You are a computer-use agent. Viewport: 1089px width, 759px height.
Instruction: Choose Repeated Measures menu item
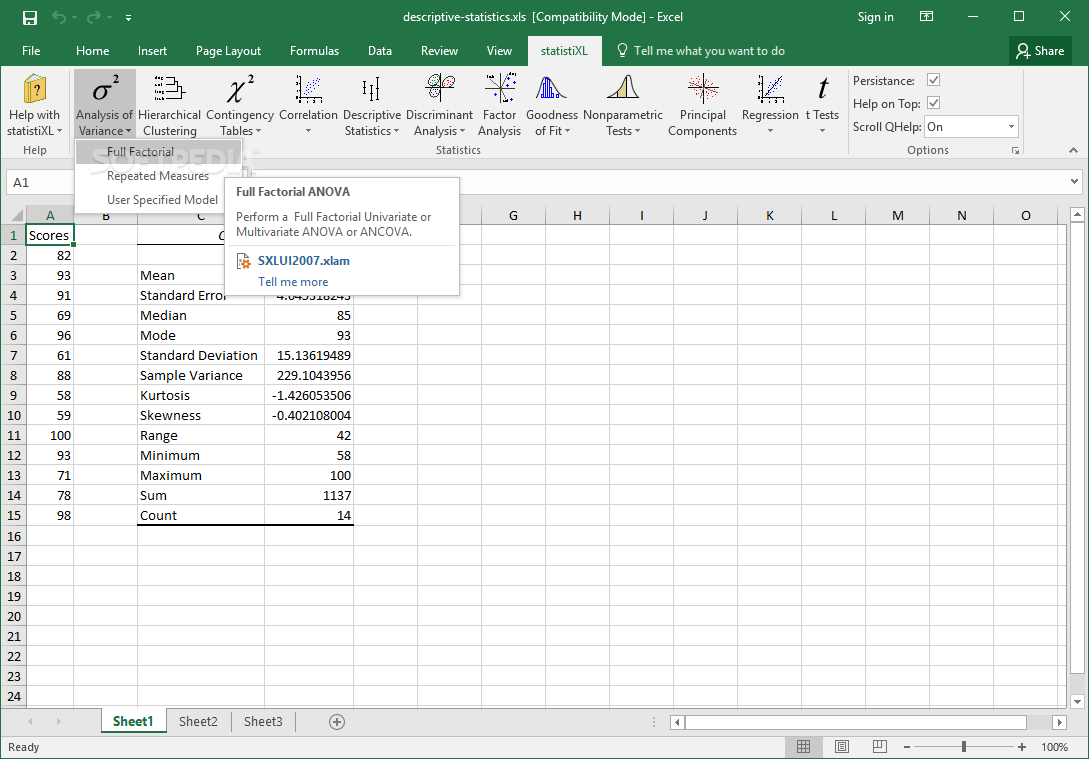tap(158, 176)
